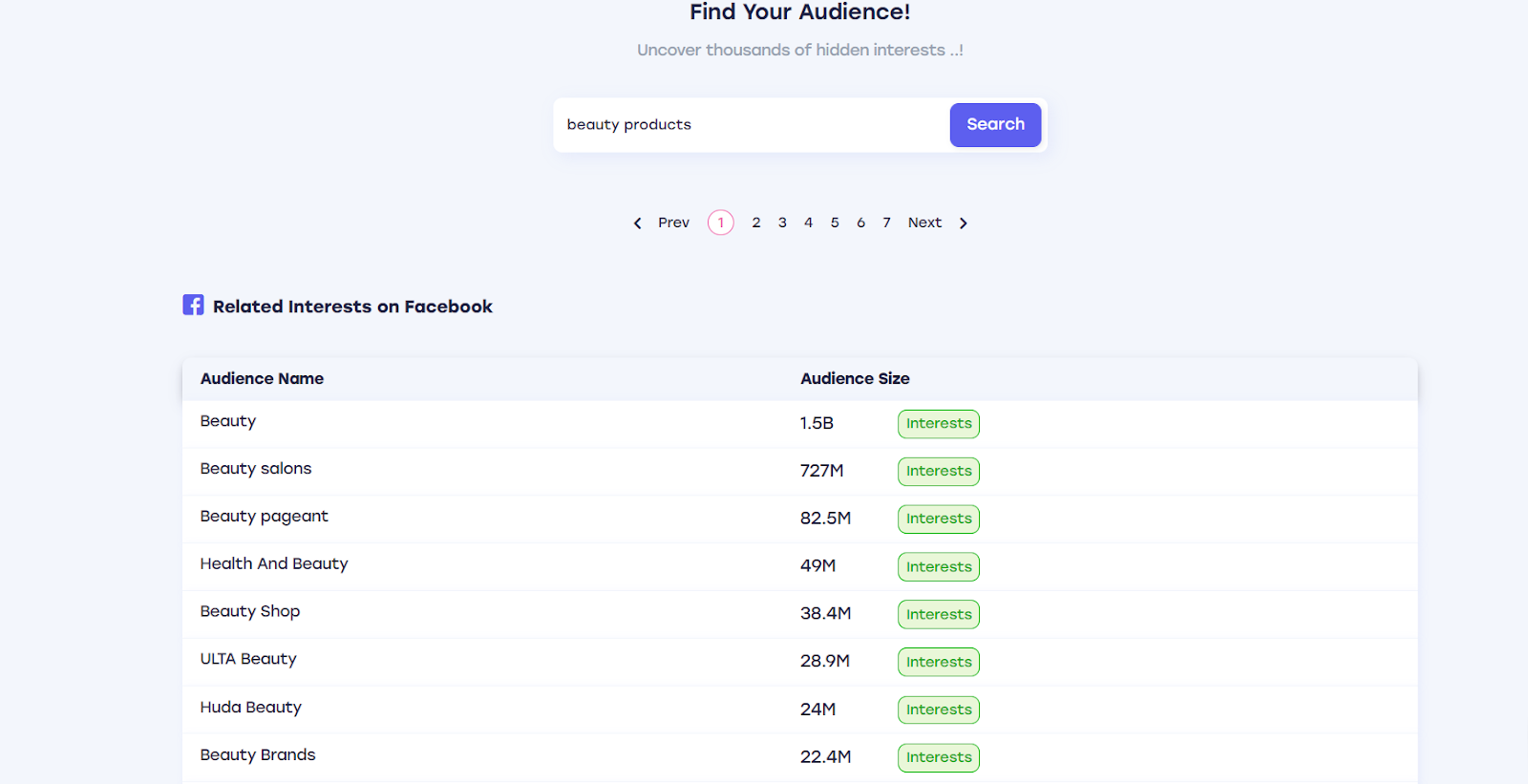Click the Interests tag for Beauty

(939, 424)
